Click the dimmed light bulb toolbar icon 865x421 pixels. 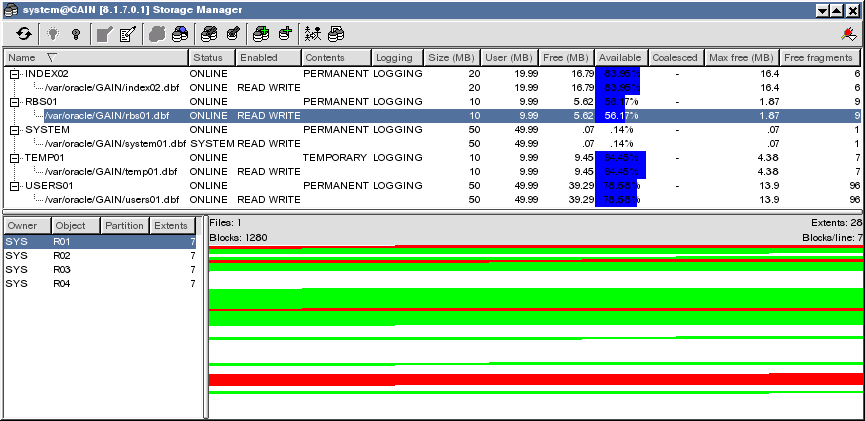click(x=53, y=34)
